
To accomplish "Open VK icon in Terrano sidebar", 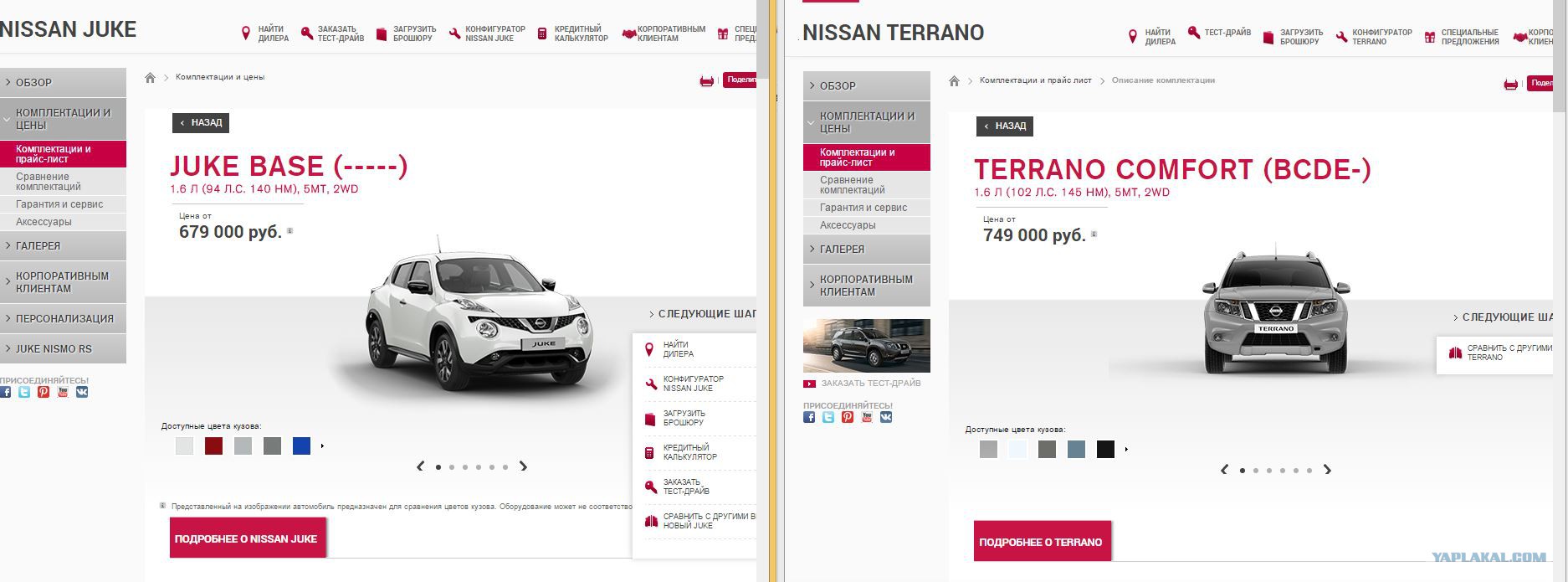I will tap(886, 416).
